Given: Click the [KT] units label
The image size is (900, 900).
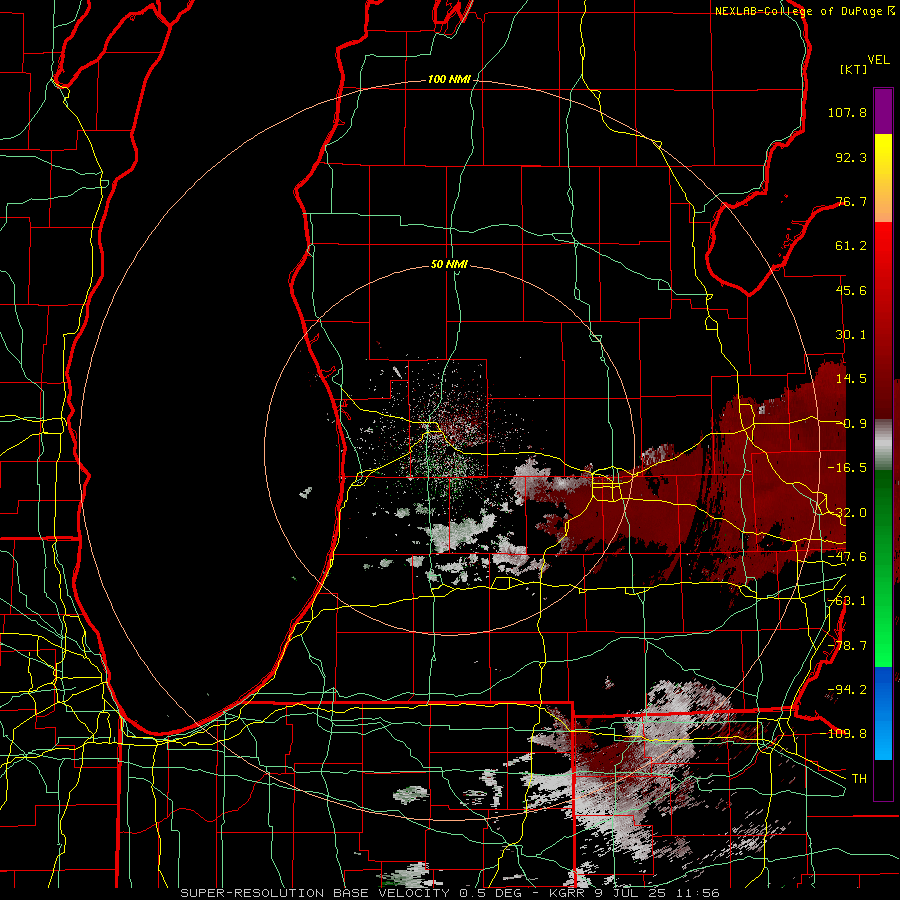Looking at the screenshot, I should coord(853,69).
